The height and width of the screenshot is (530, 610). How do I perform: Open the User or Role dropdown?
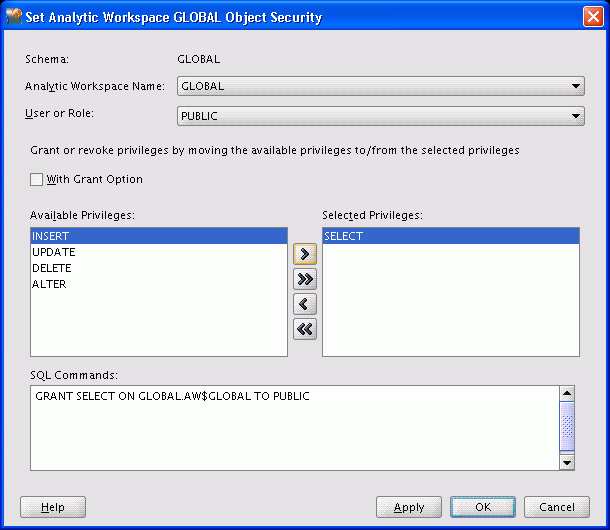(380, 116)
